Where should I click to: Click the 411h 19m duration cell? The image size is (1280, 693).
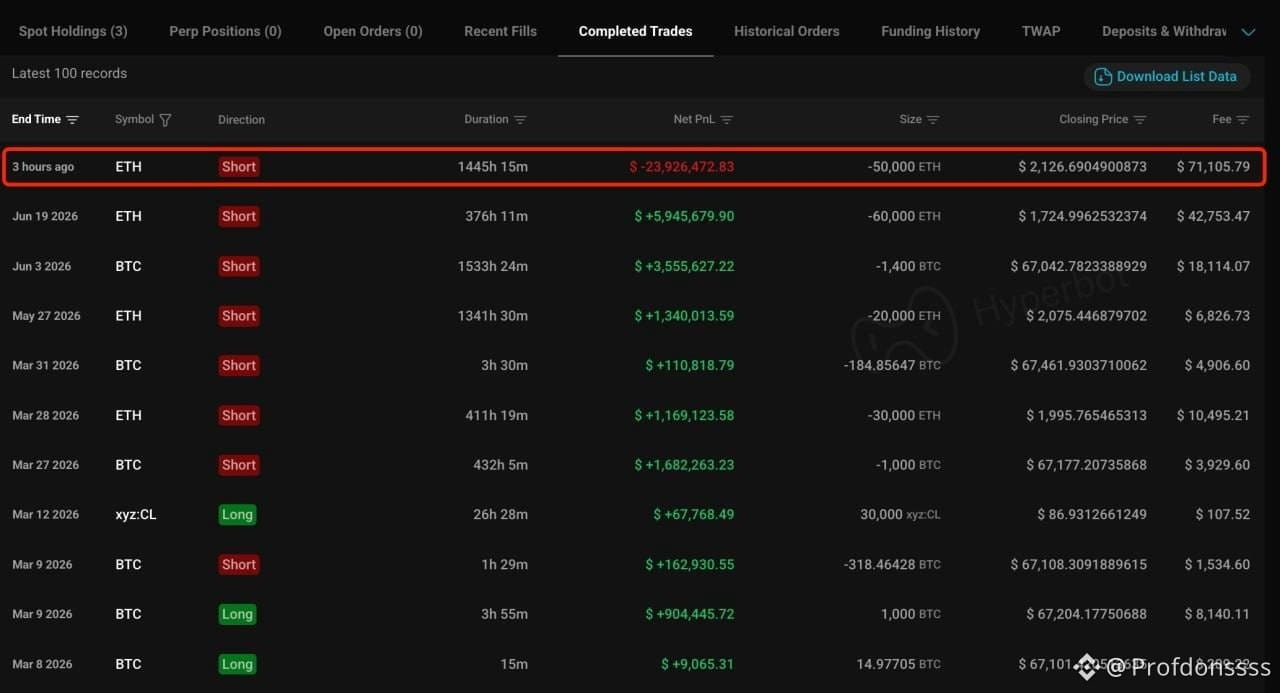point(500,415)
